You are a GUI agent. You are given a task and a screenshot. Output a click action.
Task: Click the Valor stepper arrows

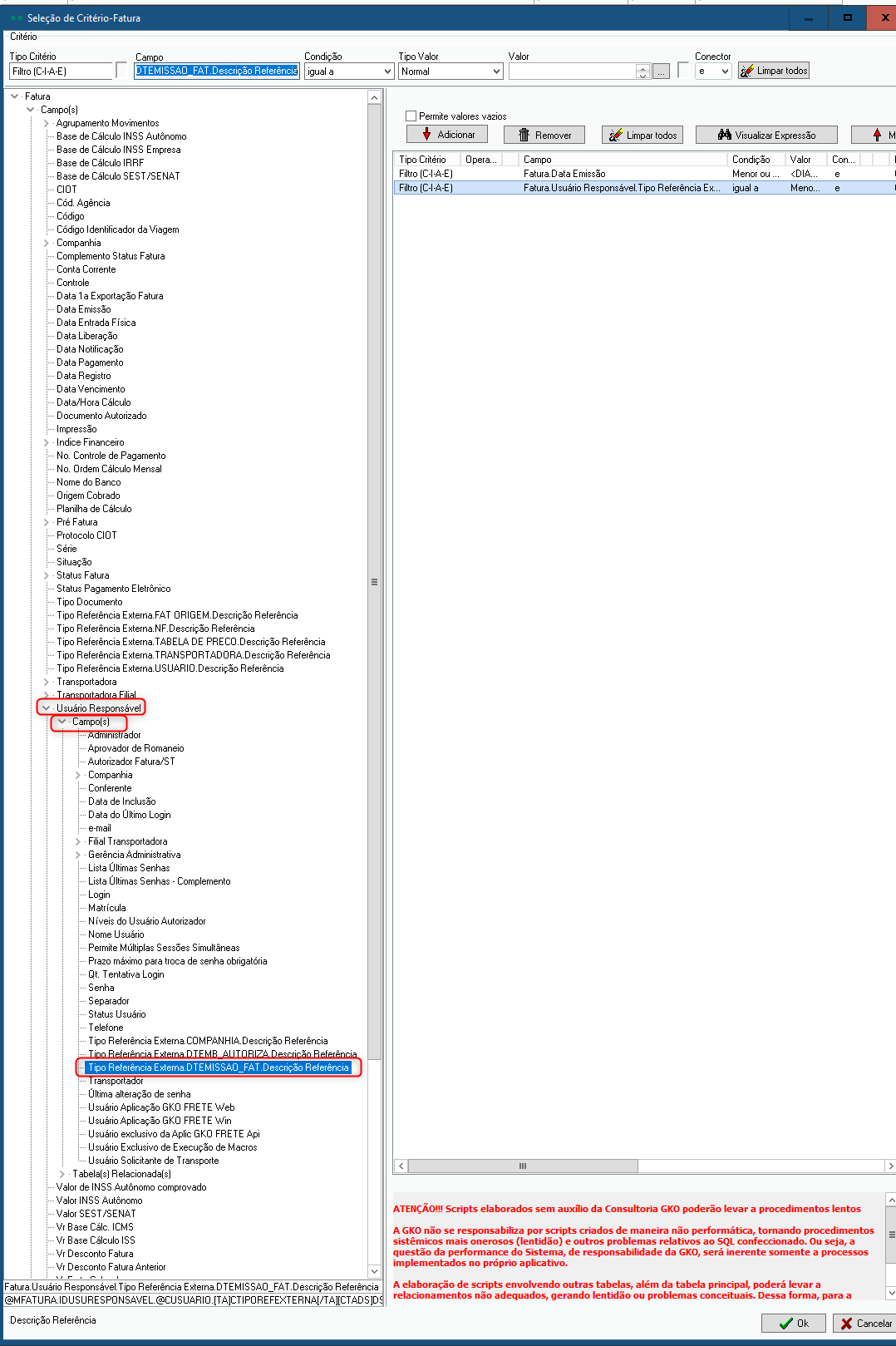click(642, 71)
